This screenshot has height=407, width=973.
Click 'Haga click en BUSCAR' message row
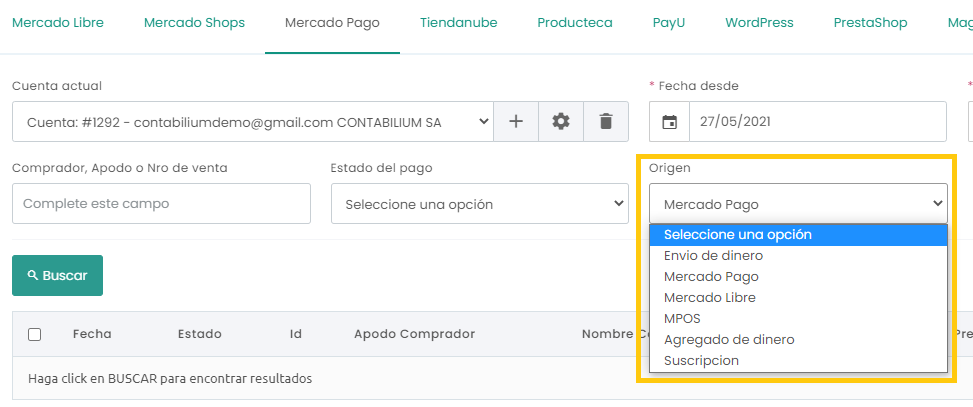(x=170, y=378)
